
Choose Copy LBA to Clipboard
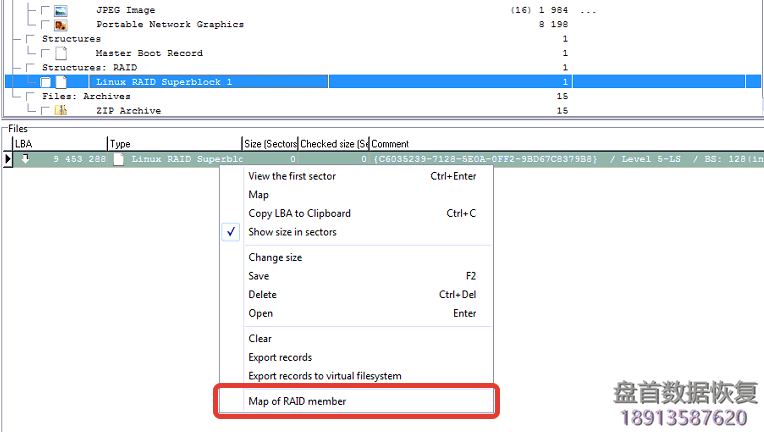coord(299,213)
